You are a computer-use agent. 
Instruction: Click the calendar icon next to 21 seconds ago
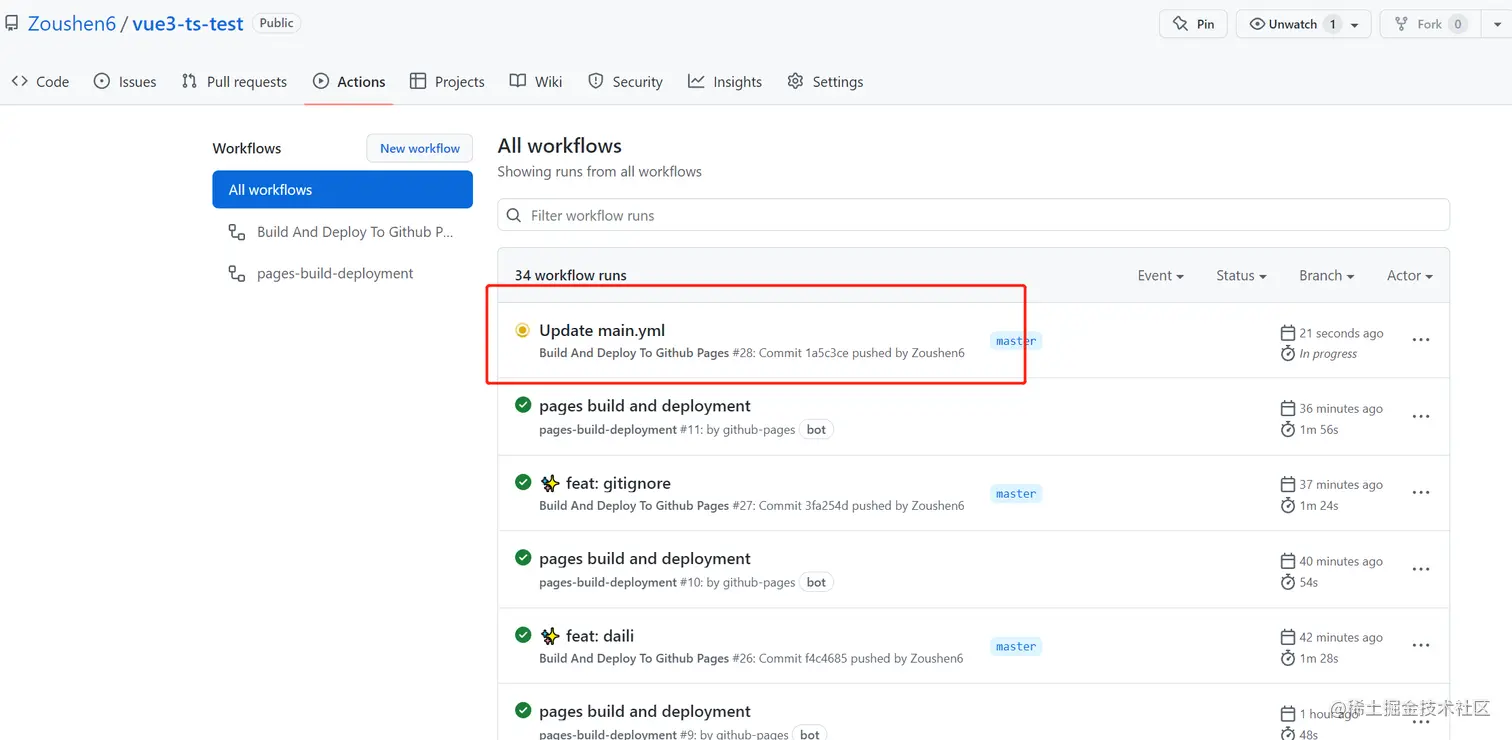pyautogui.click(x=1288, y=333)
